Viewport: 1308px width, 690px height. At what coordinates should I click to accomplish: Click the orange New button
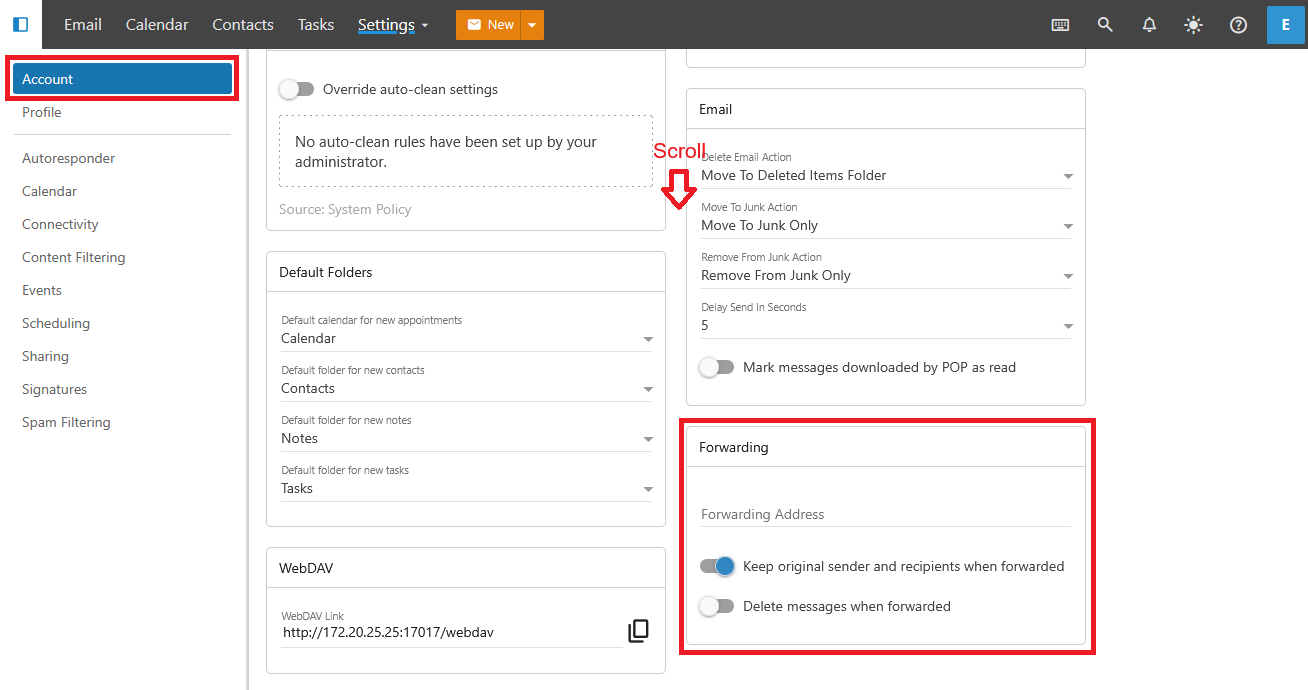tap(489, 25)
